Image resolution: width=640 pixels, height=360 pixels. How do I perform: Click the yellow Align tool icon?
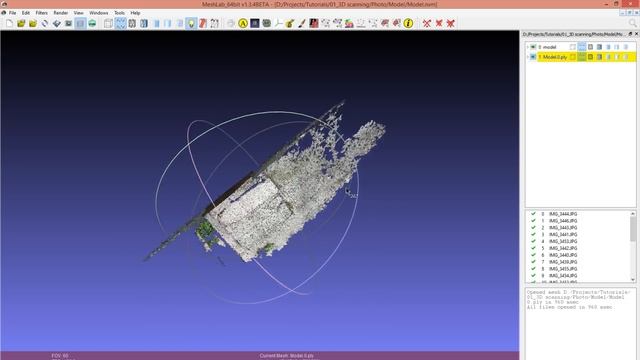click(x=243, y=24)
